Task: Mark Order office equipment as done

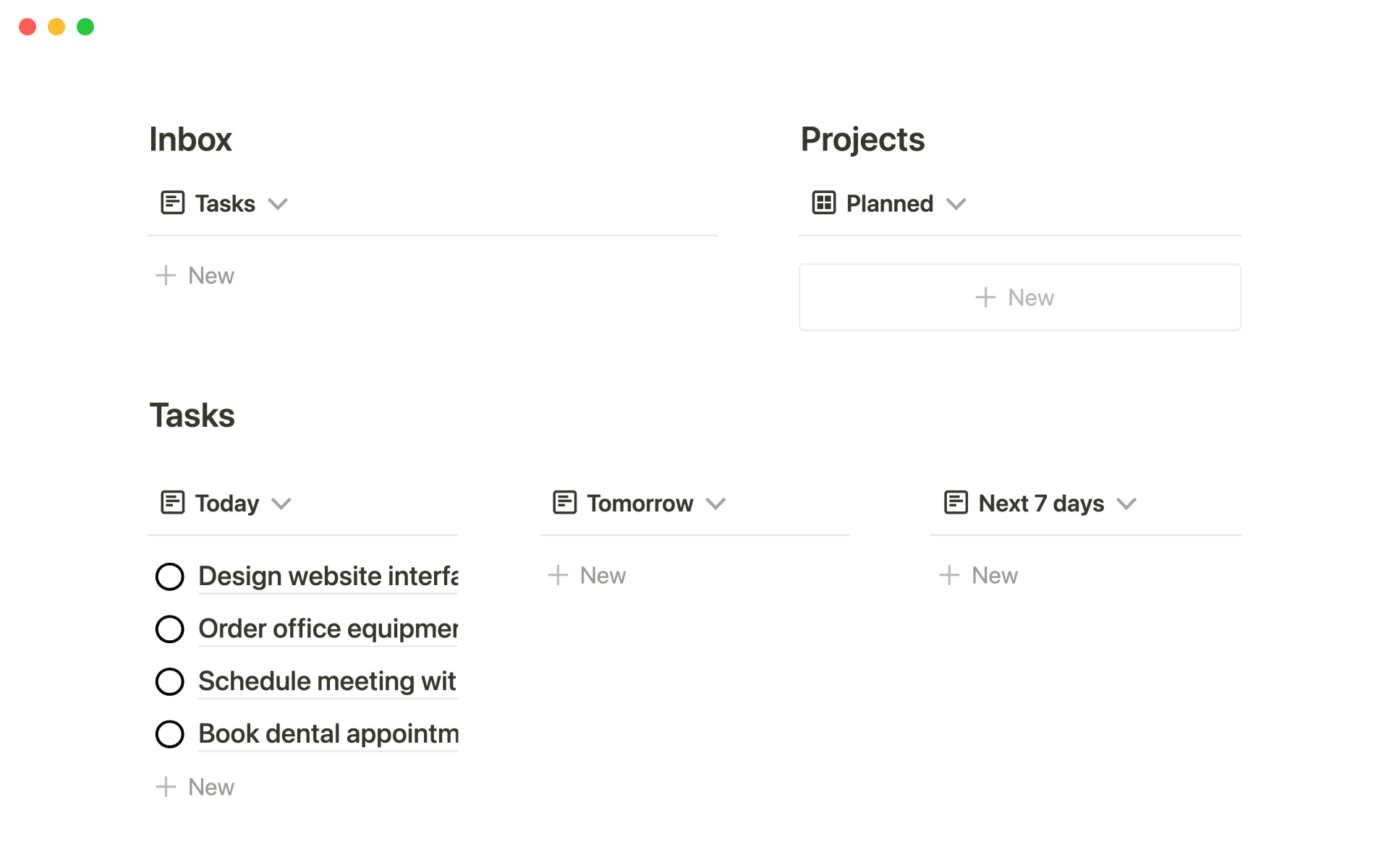Action: [170, 629]
